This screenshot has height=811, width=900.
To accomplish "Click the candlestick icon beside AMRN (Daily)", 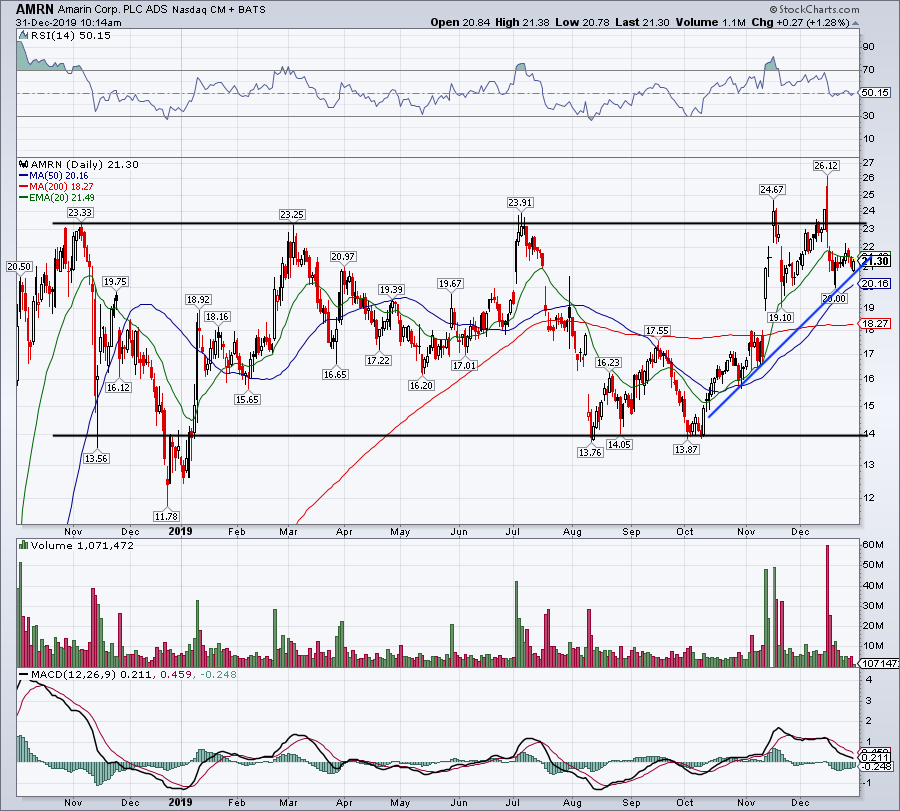I will coord(24,164).
